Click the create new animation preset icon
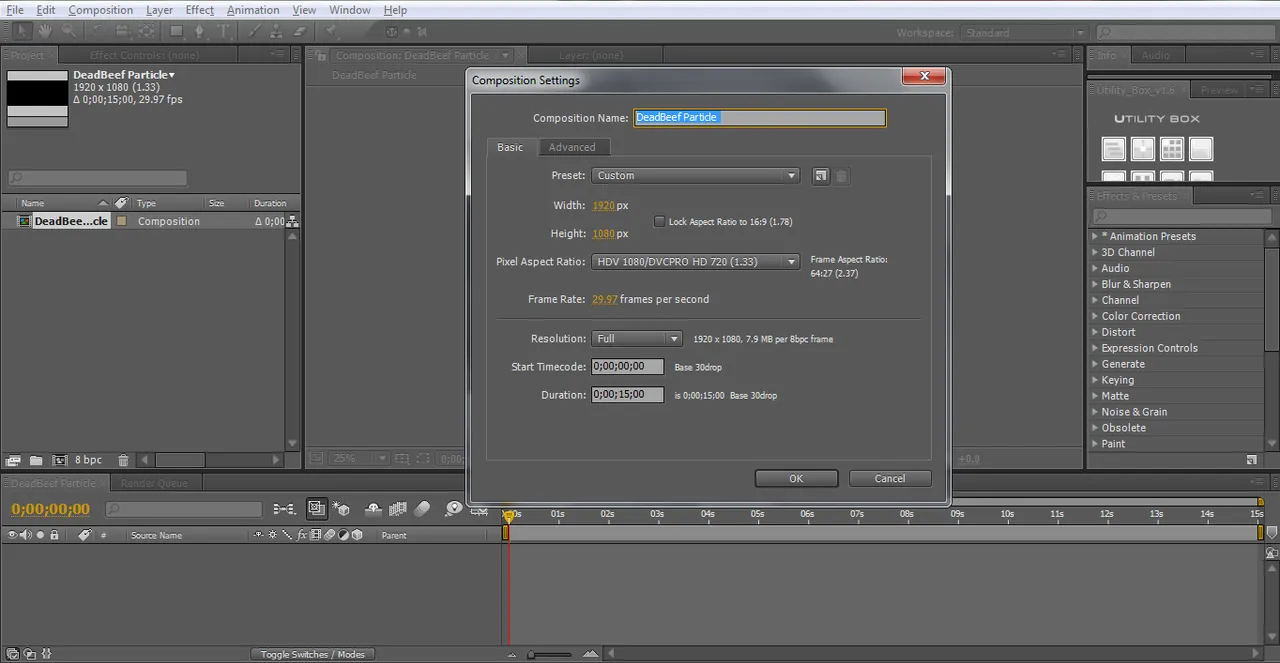 click(x=1252, y=460)
